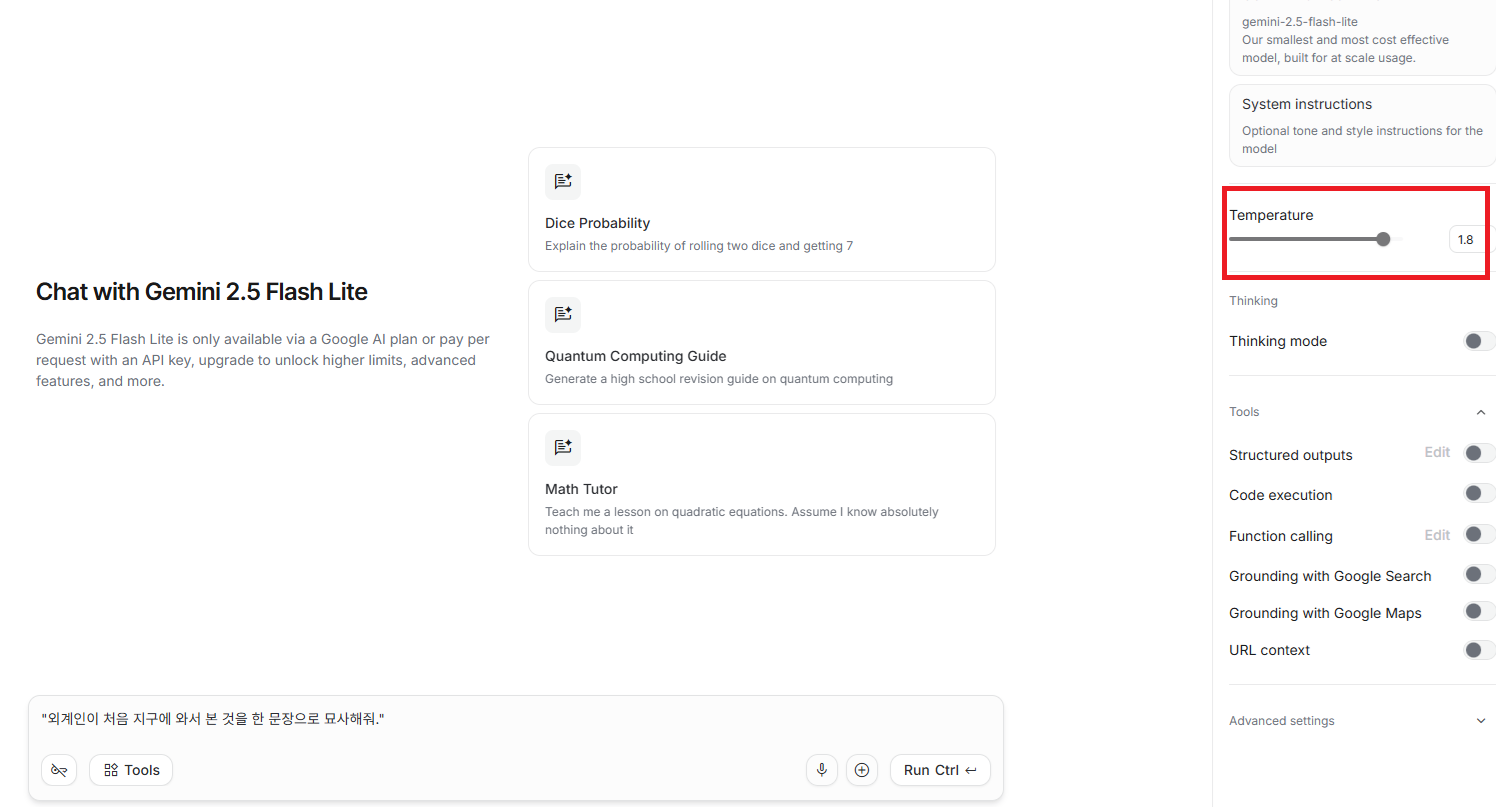Click Edit next to Structured outputs
Image resolution: width=1496 pixels, height=807 pixels.
(x=1437, y=453)
